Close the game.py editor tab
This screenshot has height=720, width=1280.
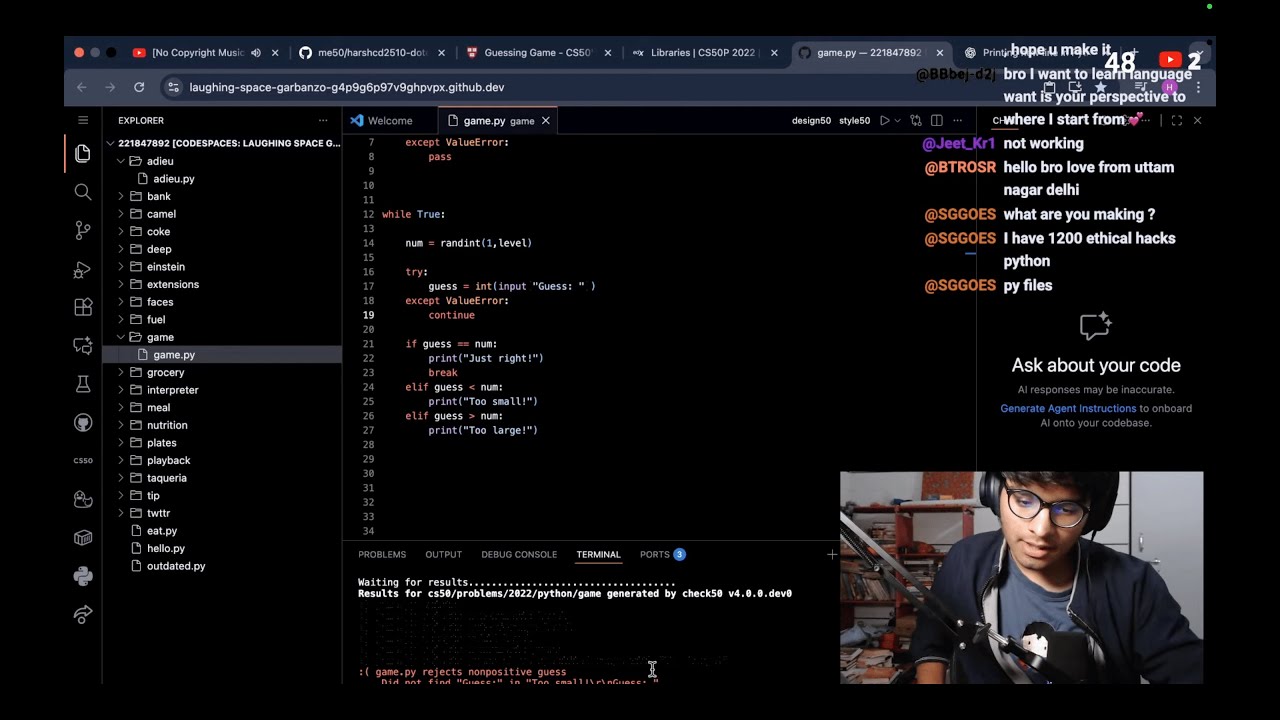[546, 121]
